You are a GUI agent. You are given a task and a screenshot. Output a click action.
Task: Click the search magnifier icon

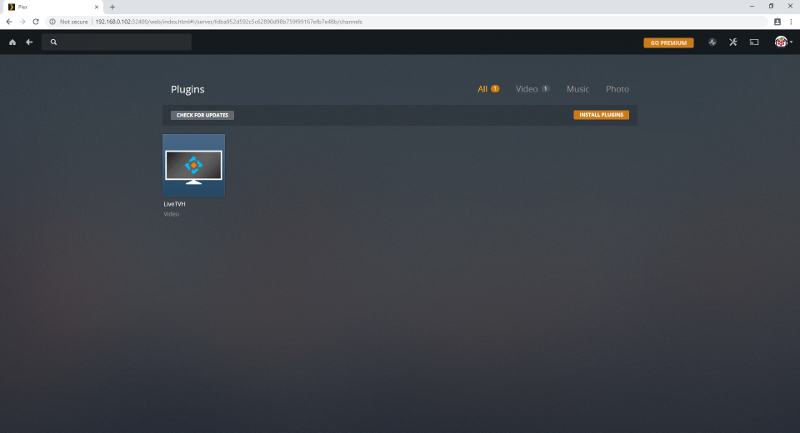(54, 42)
